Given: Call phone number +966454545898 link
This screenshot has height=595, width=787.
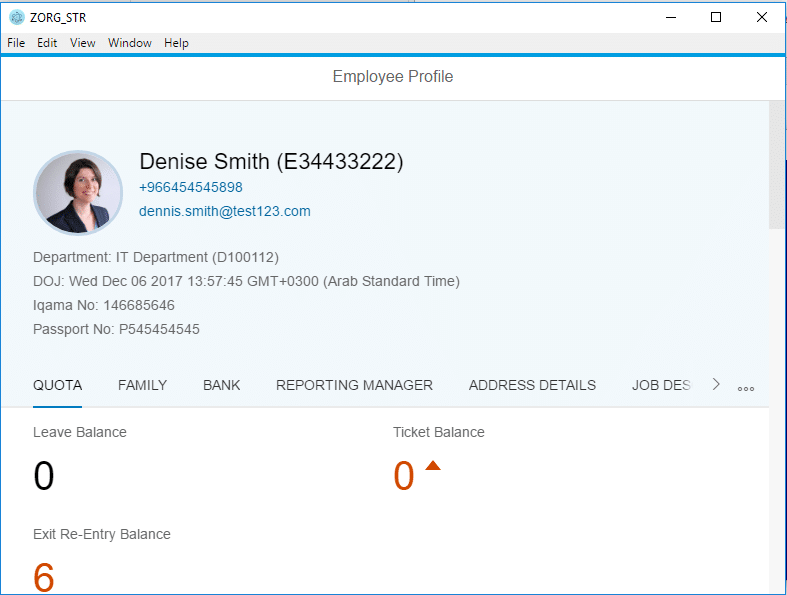Looking at the screenshot, I should 191,187.
